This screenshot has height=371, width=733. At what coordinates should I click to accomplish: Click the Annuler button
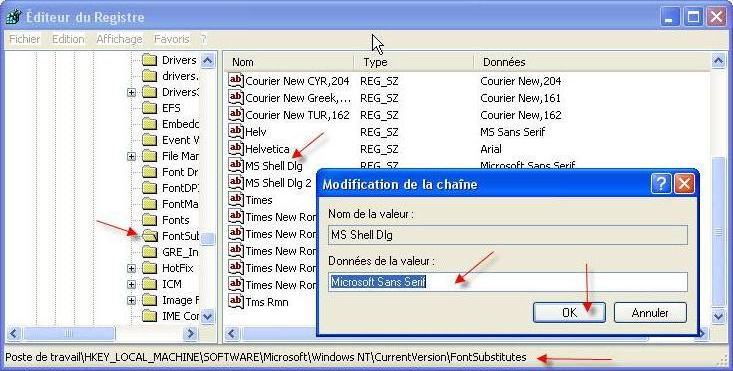[650, 313]
